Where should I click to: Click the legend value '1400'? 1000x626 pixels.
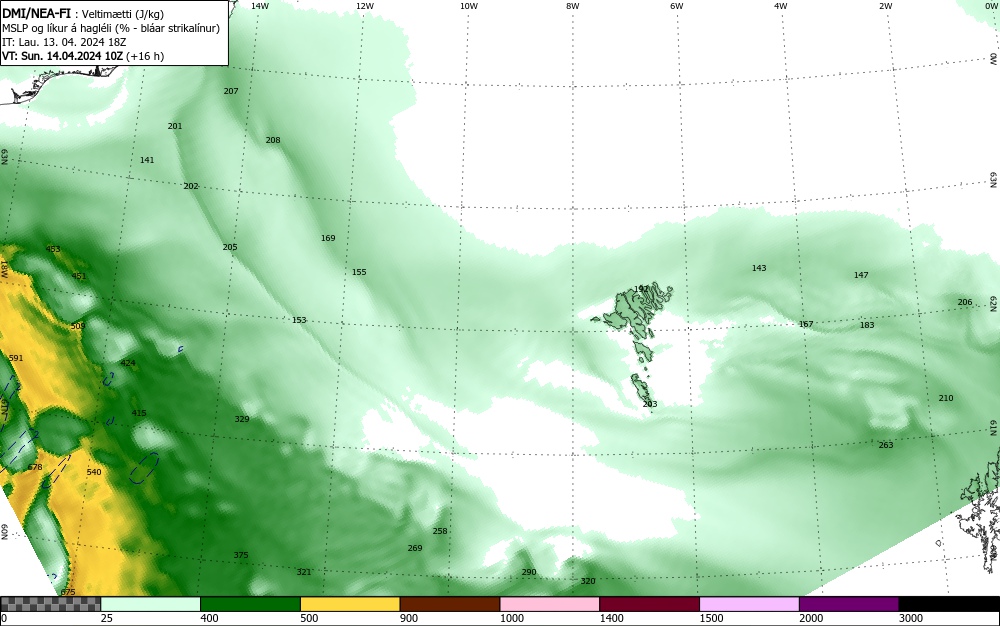pos(612,618)
